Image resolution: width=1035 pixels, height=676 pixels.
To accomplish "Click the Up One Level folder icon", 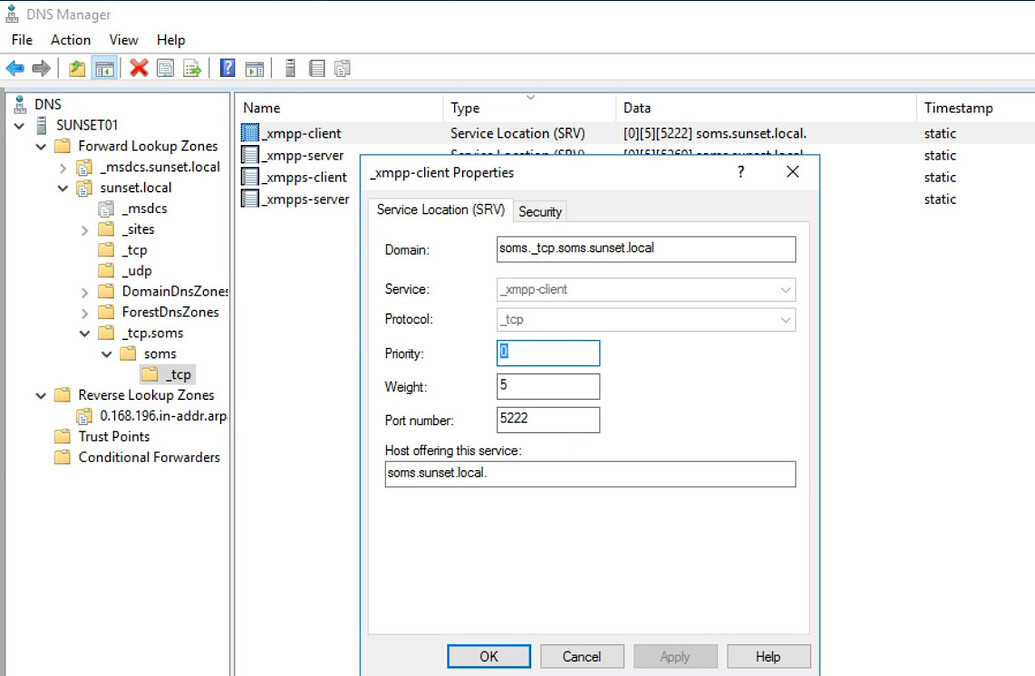I will pyautogui.click(x=77, y=69).
